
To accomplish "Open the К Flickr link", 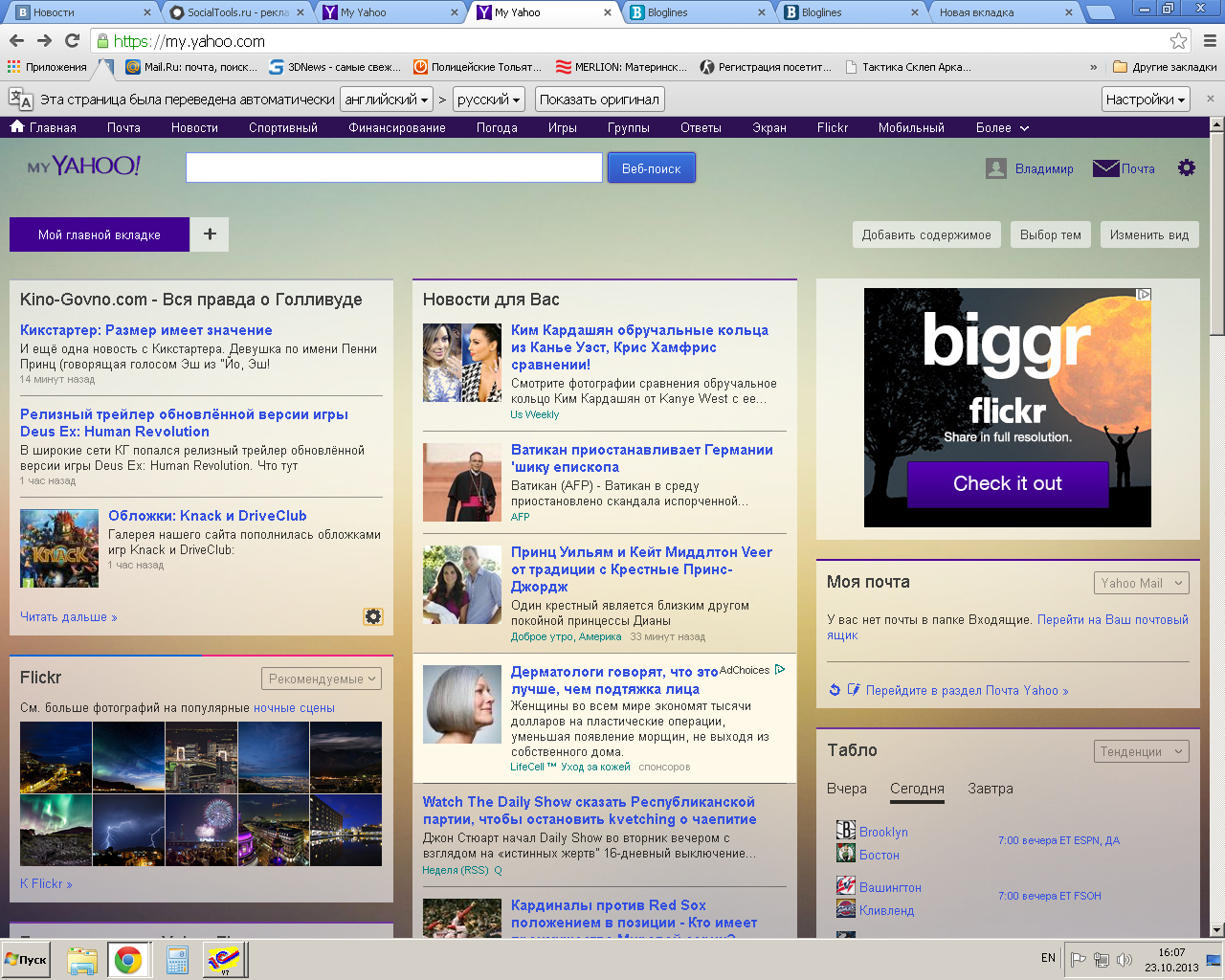I will point(46,883).
